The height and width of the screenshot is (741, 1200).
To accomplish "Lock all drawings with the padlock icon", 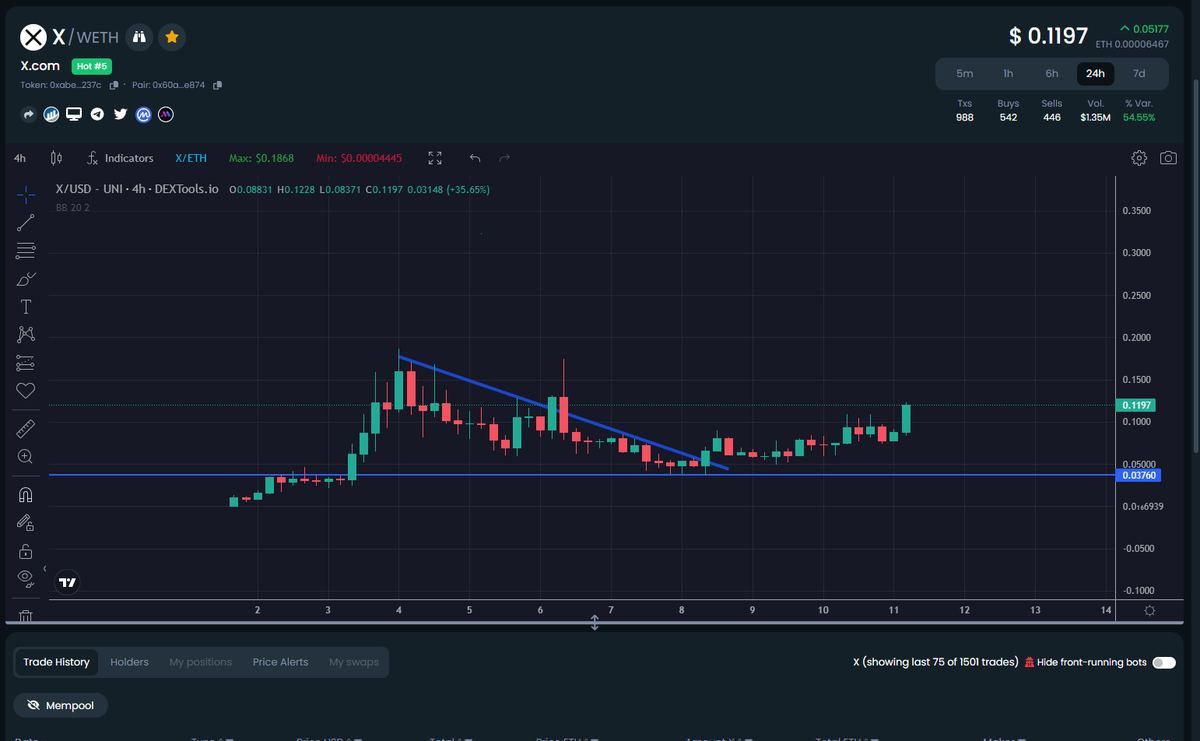I will pyautogui.click(x=25, y=550).
